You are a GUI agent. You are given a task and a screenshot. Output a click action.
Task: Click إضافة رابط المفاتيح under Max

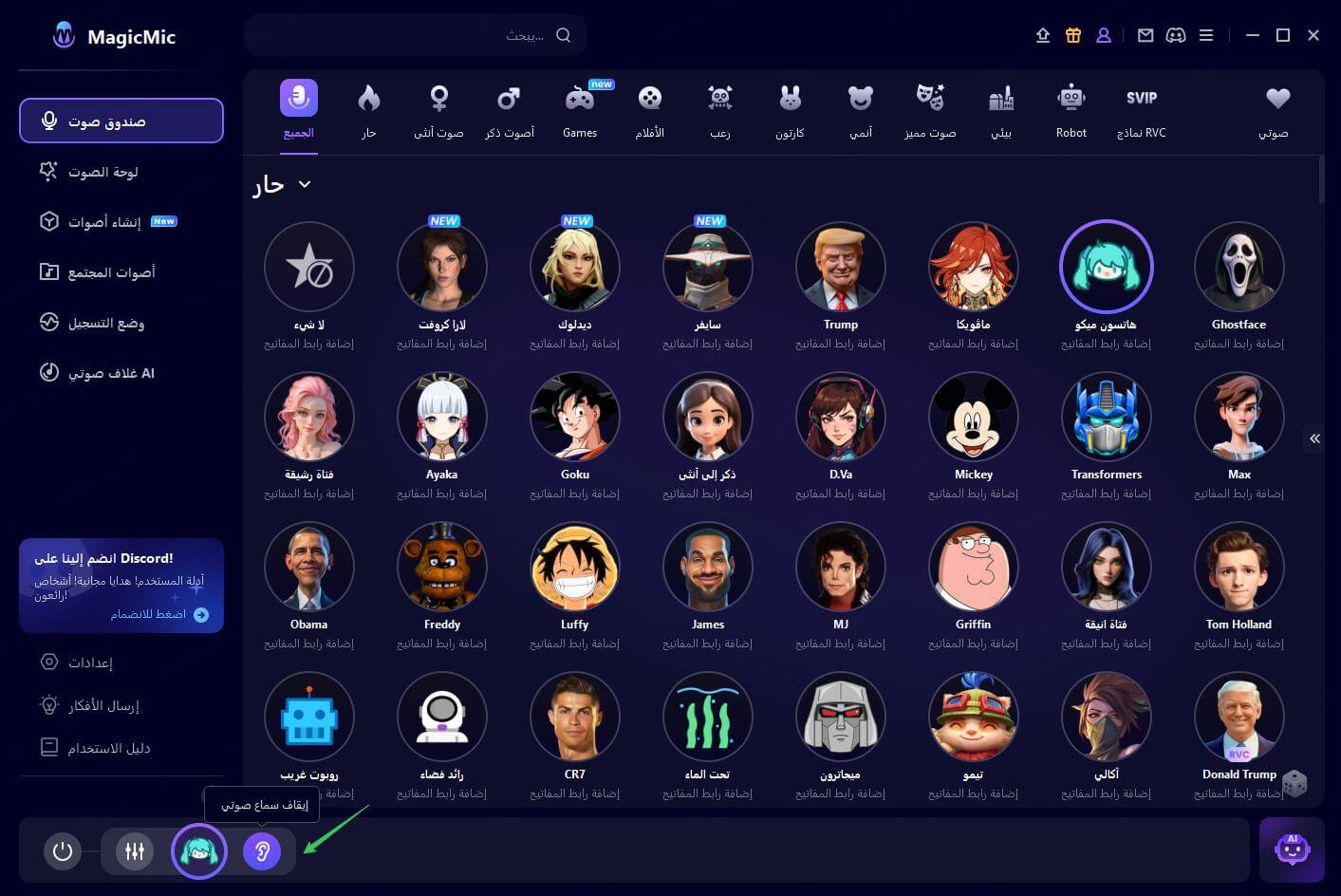tap(1239, 494)
